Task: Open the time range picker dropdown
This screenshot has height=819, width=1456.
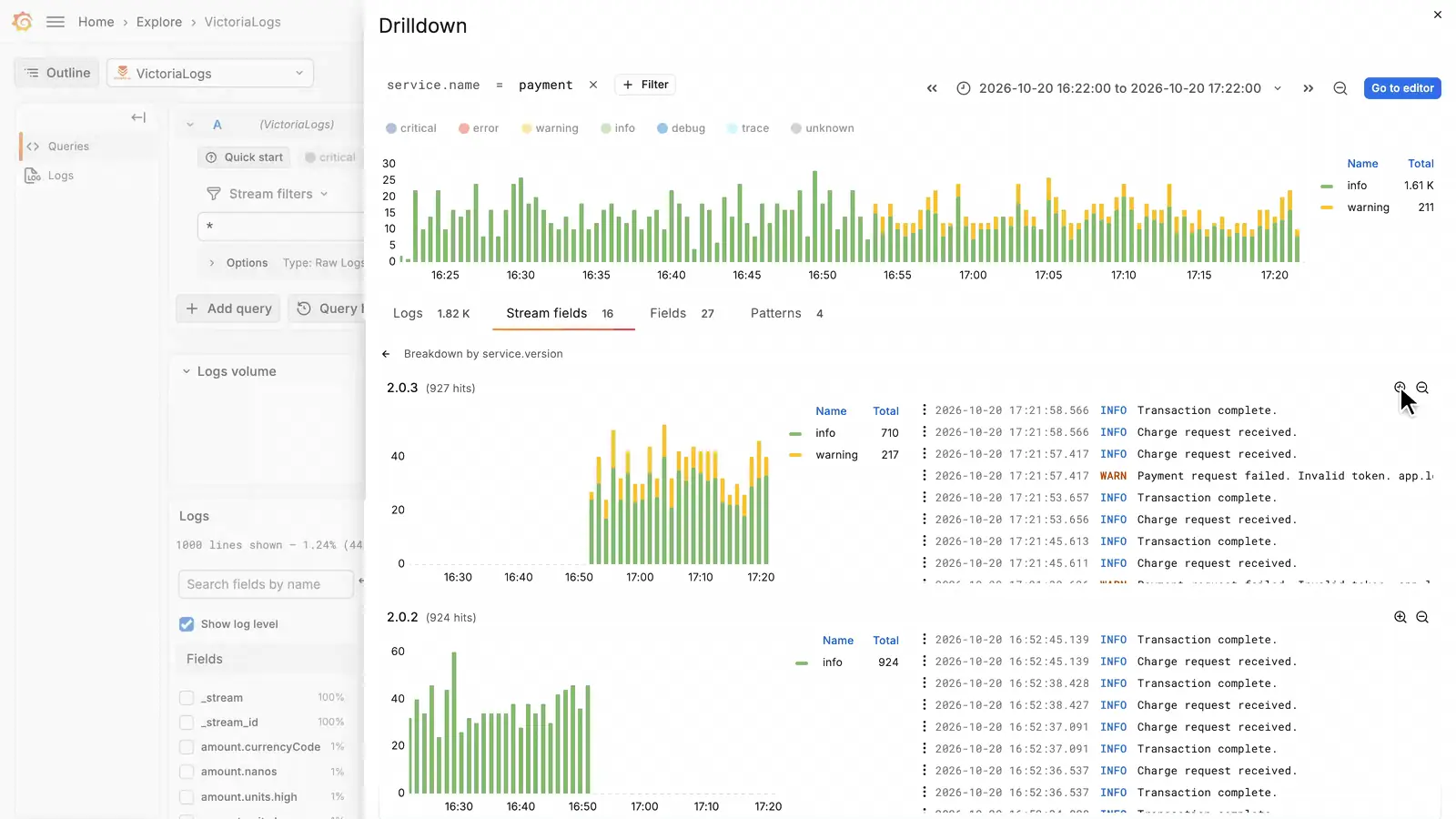Action: (1120, 88)
